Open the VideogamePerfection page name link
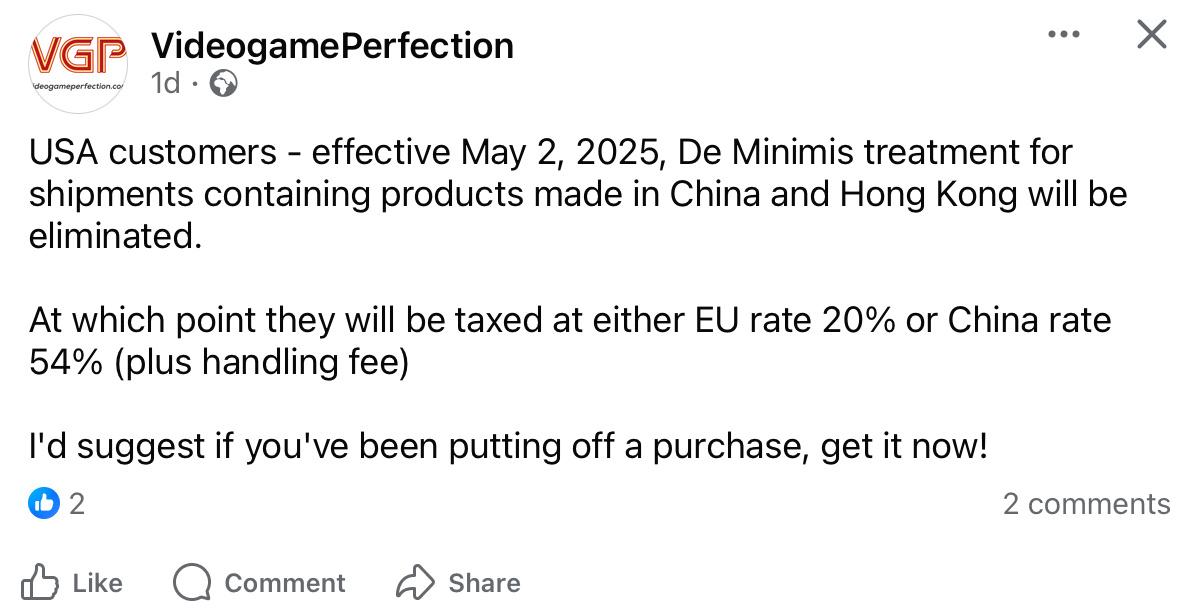The image size is (1195, 613). pos(332,45)
